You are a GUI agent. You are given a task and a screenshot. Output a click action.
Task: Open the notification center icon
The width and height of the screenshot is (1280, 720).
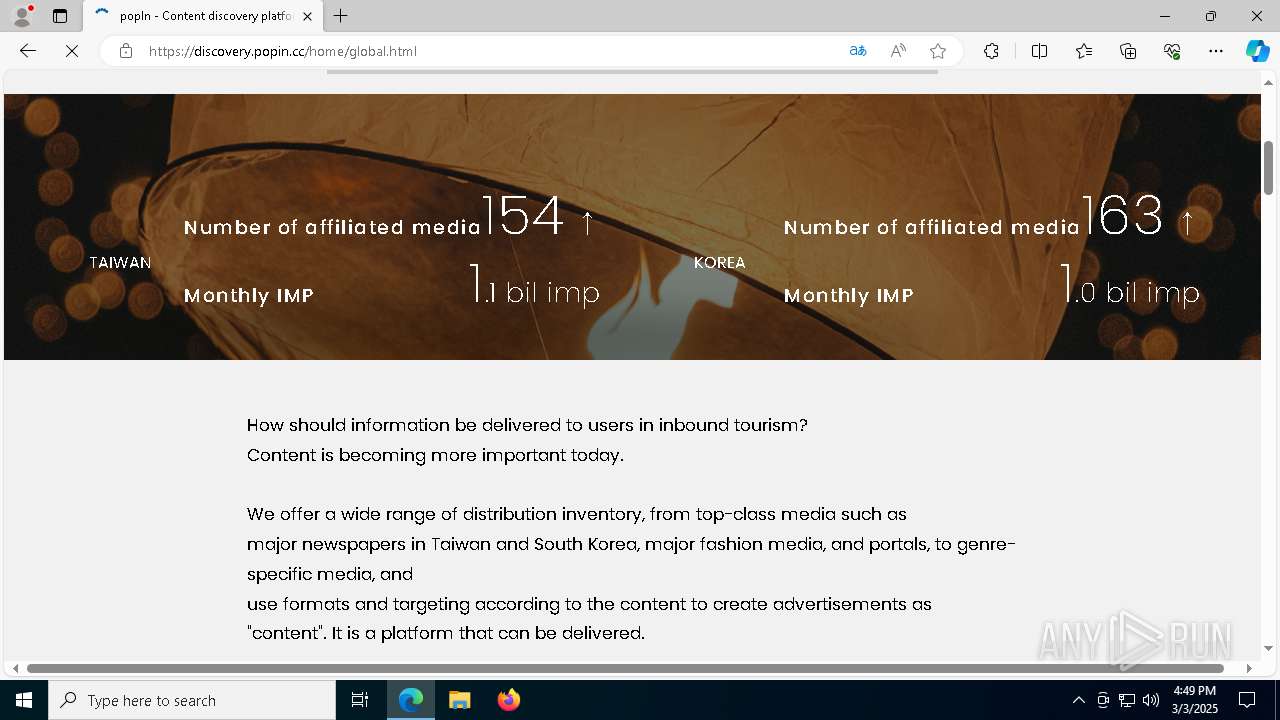(x=1247, y=700)
